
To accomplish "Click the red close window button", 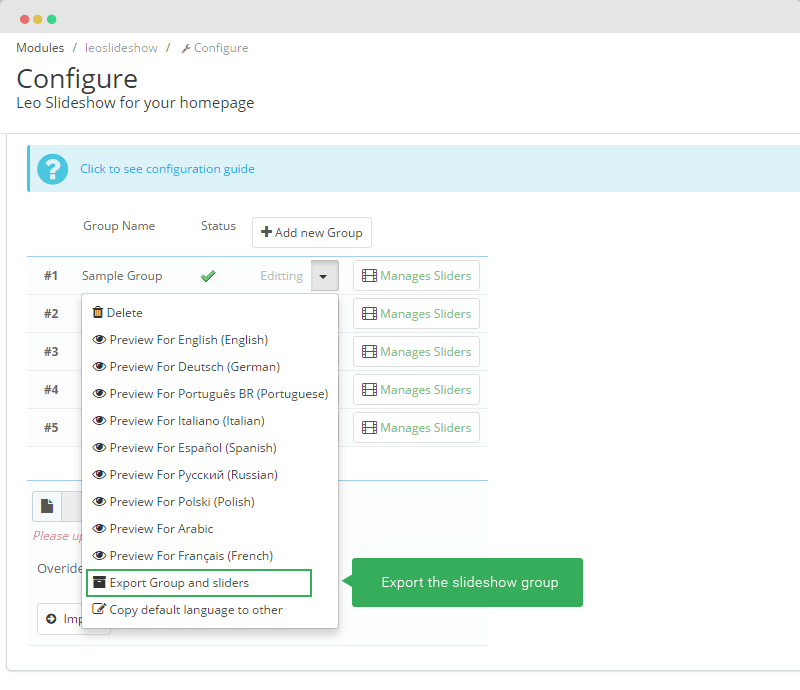I will point(24,19).
